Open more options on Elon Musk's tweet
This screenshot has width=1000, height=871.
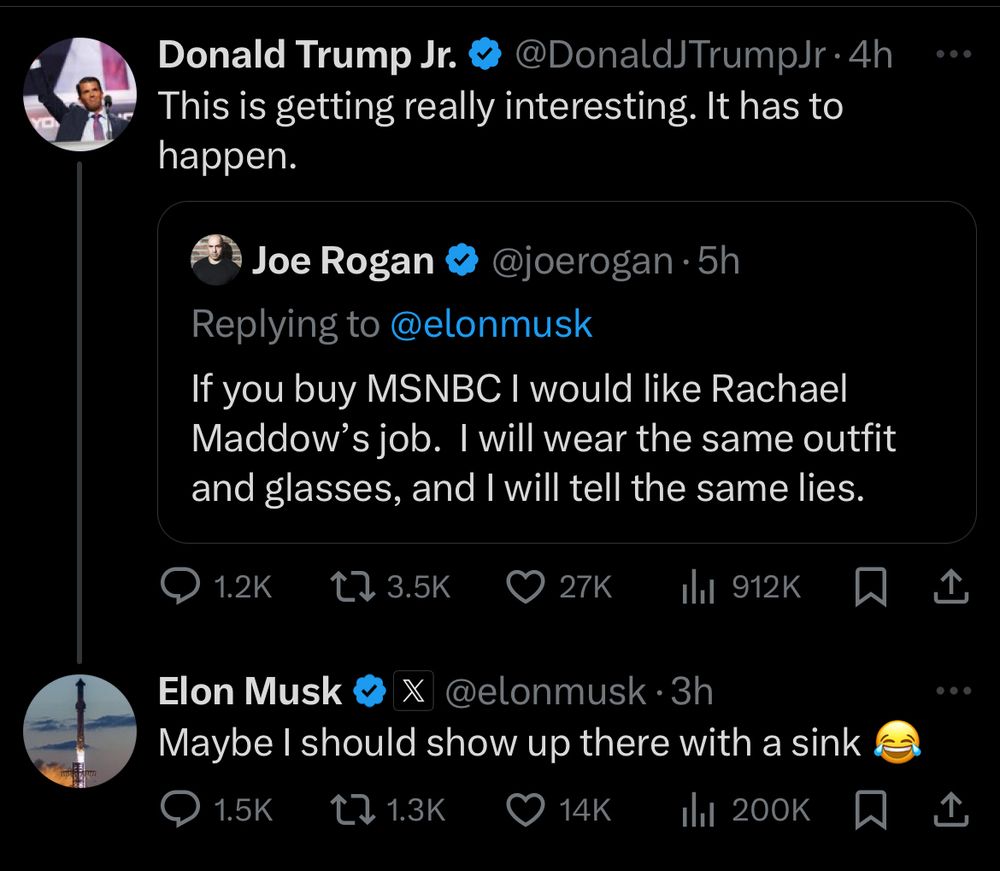(x=955, y=689)
